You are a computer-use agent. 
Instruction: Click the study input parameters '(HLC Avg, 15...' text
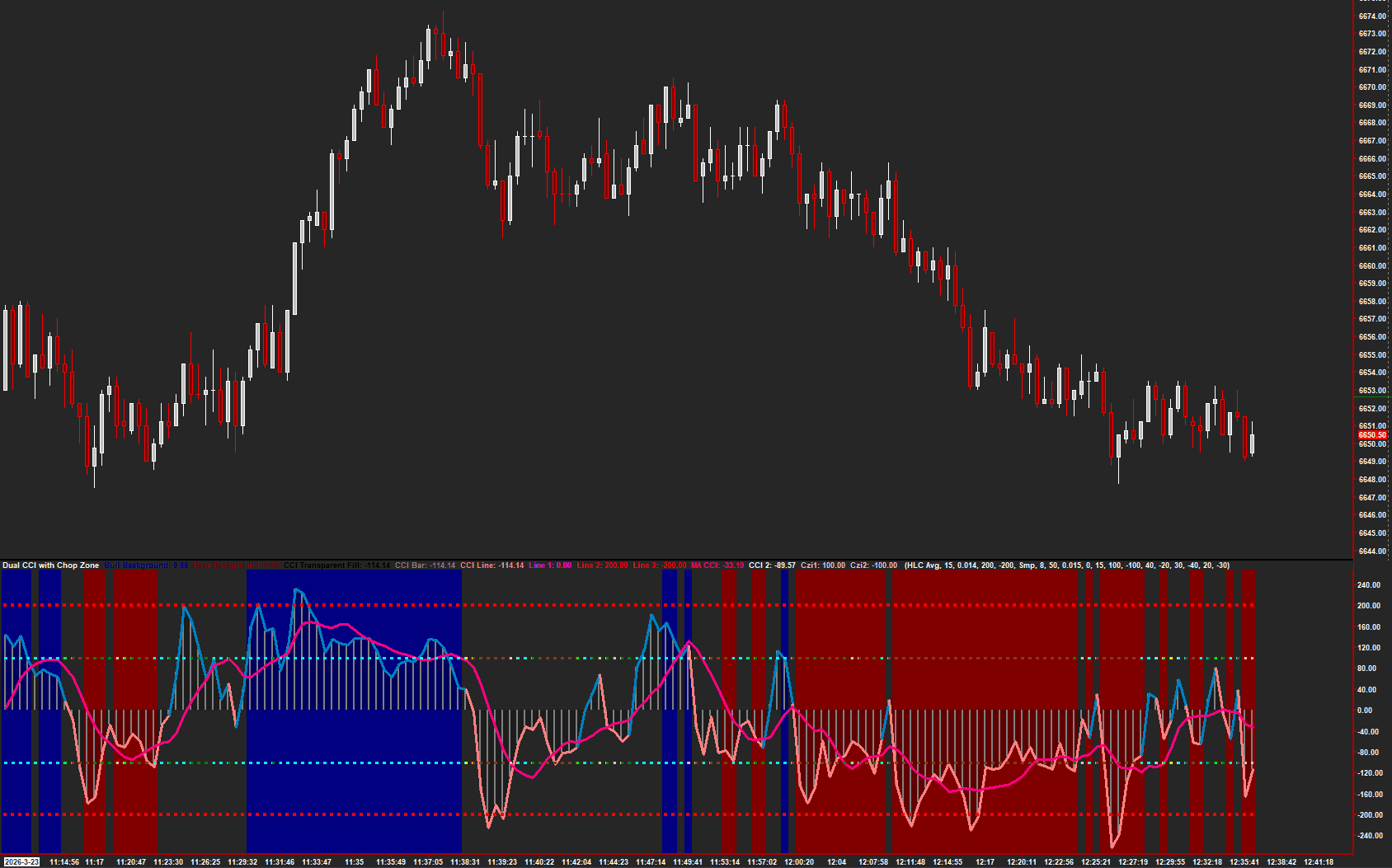pos(1067,565)
